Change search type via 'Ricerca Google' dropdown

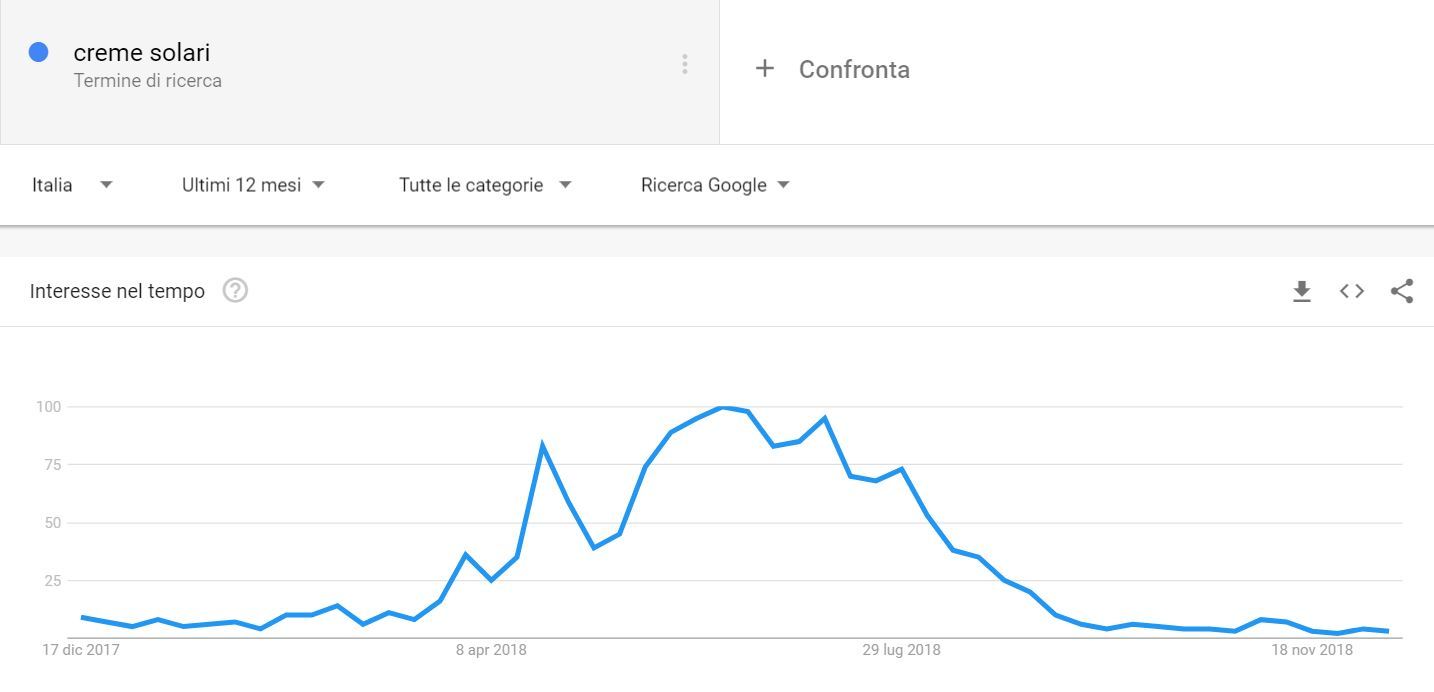715,185
